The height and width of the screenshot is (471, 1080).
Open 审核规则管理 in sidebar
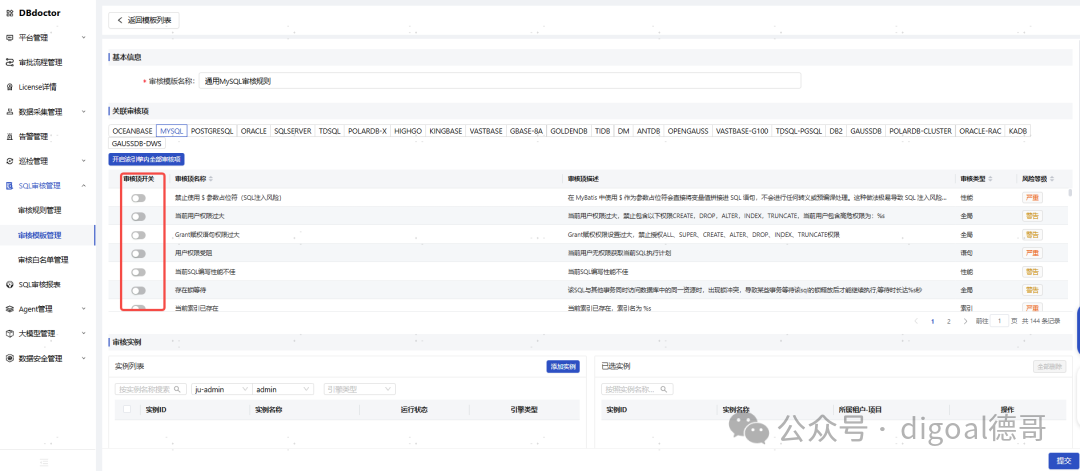(40, 210)
